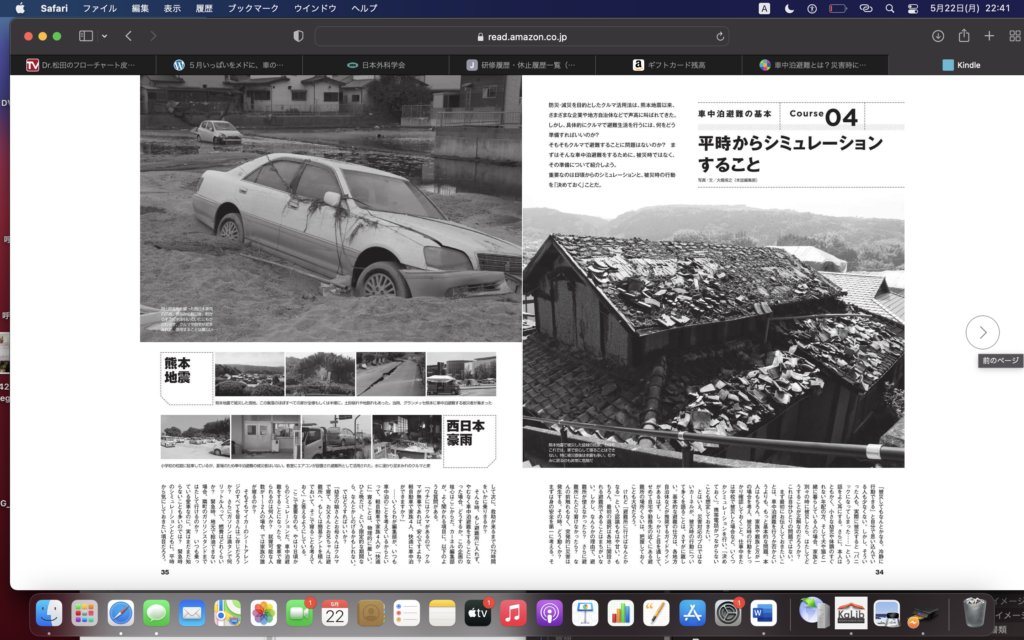Toggle the Safari sidebar button
Screen dimensions: 1024x640
tap(85, 36)
